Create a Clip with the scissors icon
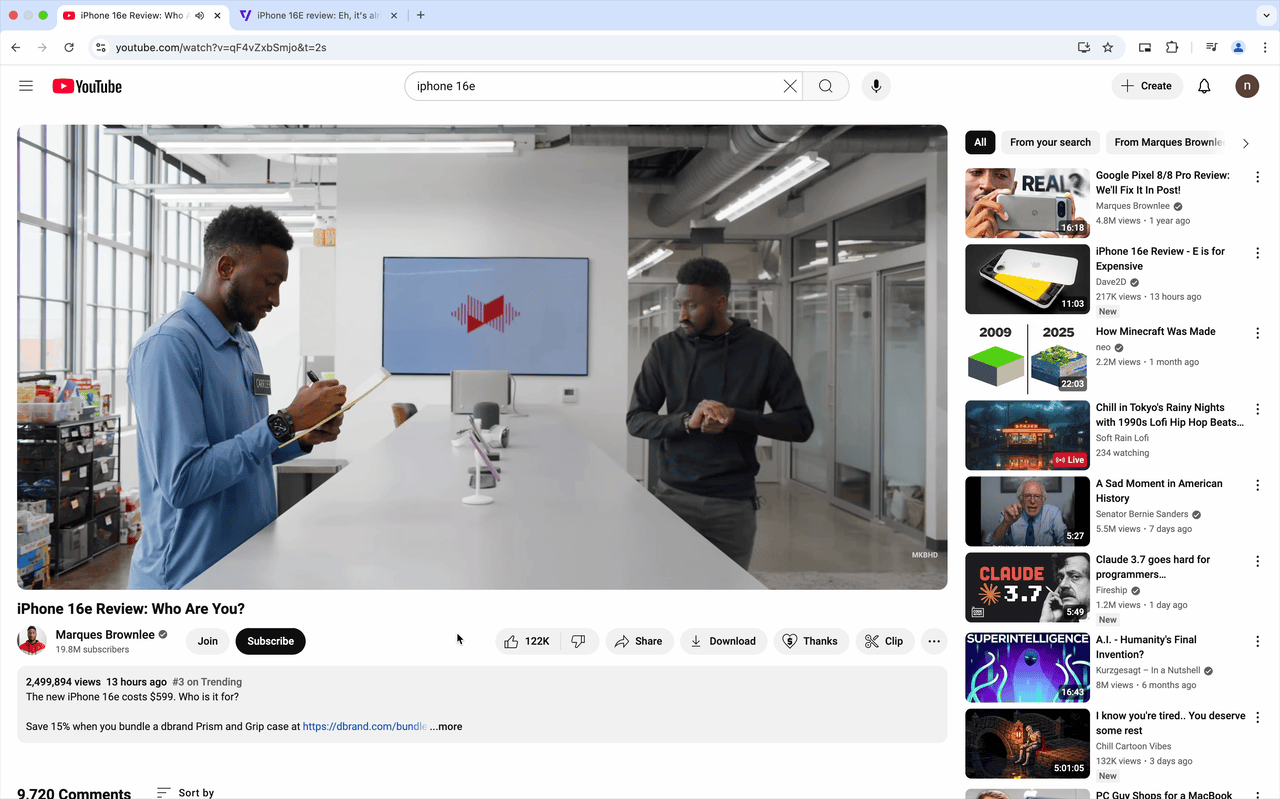 pos(884,641)
